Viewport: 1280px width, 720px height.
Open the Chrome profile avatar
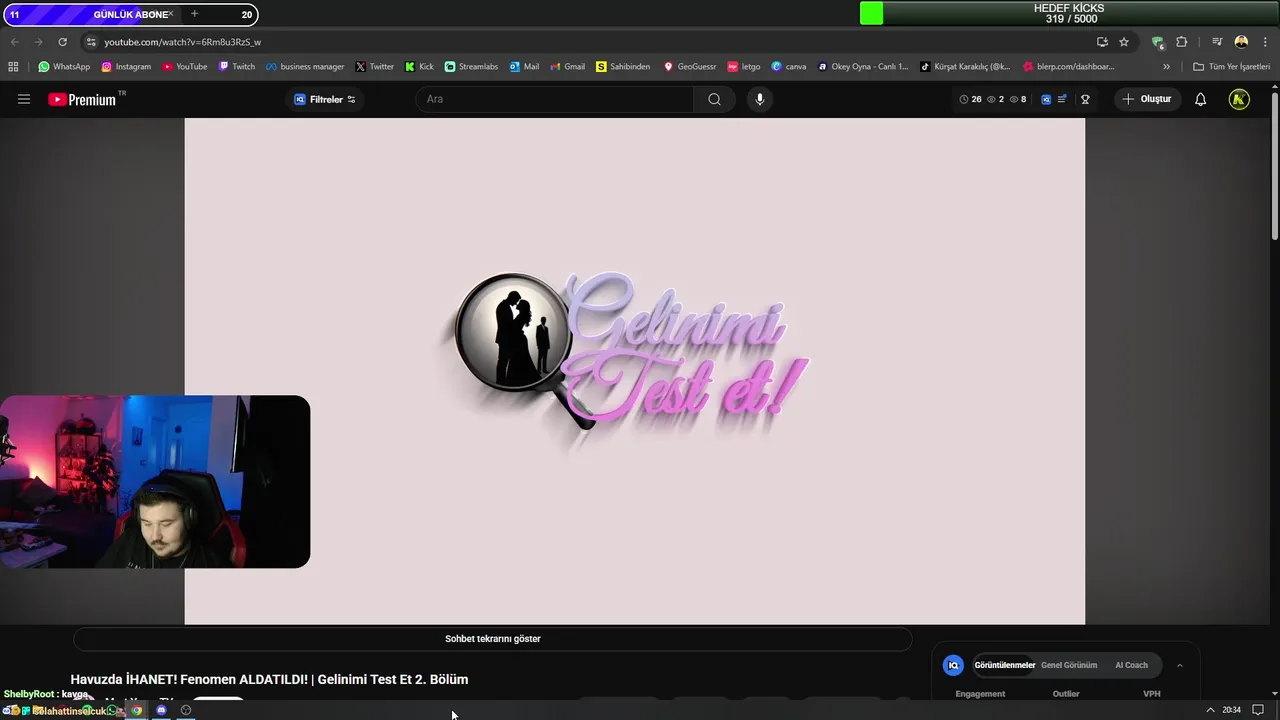click(1241, 42)
